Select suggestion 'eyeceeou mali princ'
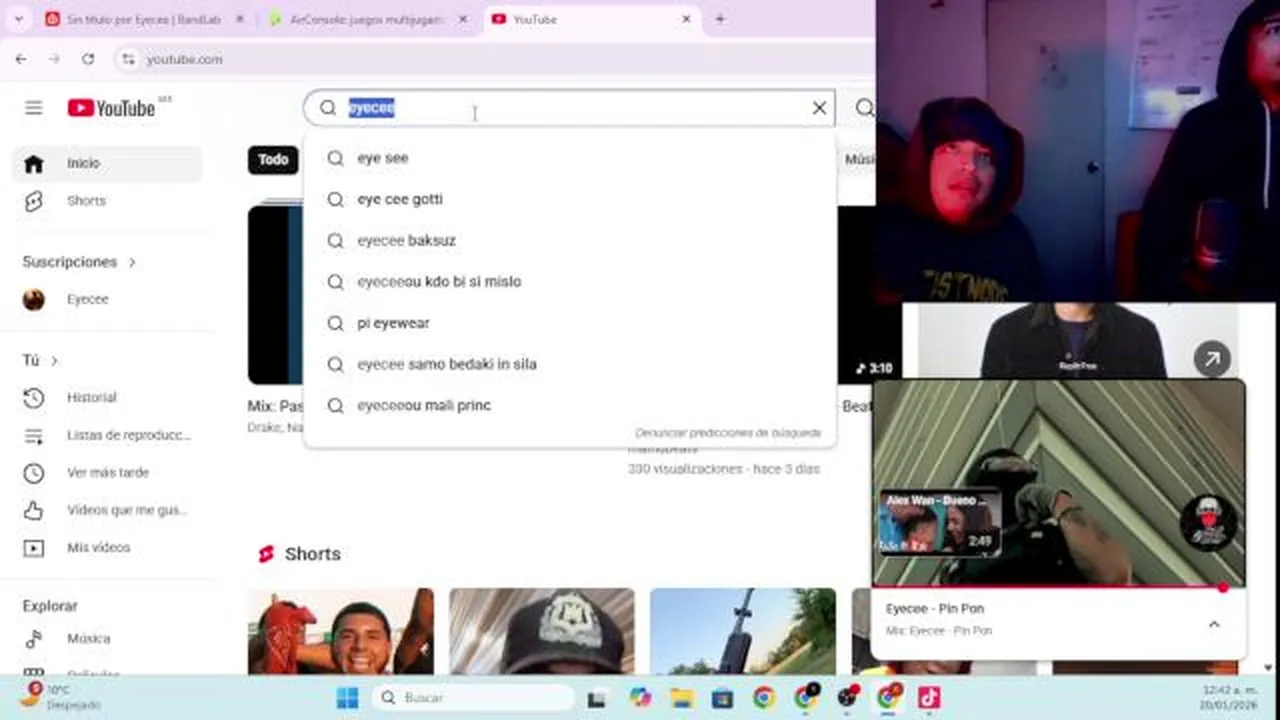 (x=570, y=405)
